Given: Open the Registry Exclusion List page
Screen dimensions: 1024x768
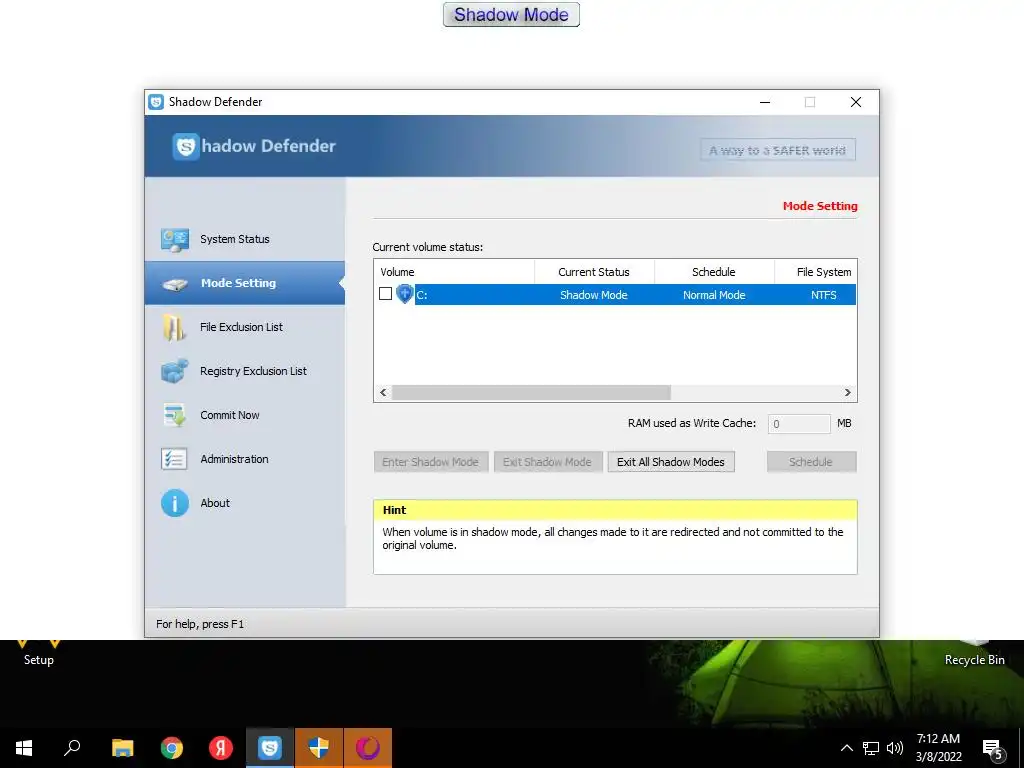Looking at the screenshot, I should coord(245,371).
